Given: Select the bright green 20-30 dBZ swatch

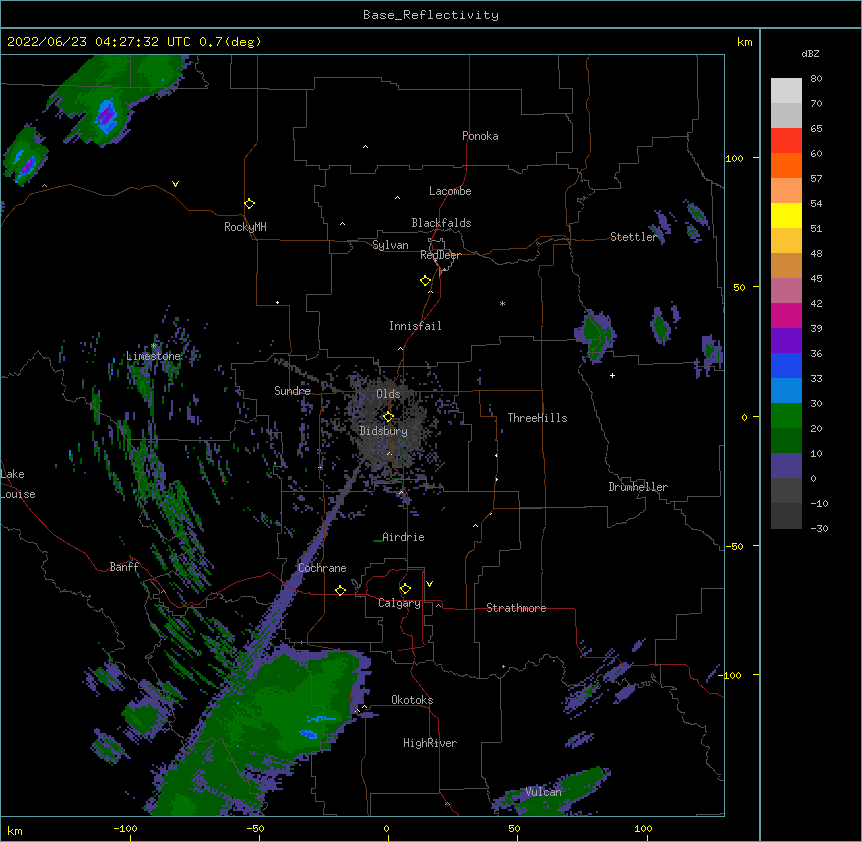Looking at the screenshot, I should (786, 416).
